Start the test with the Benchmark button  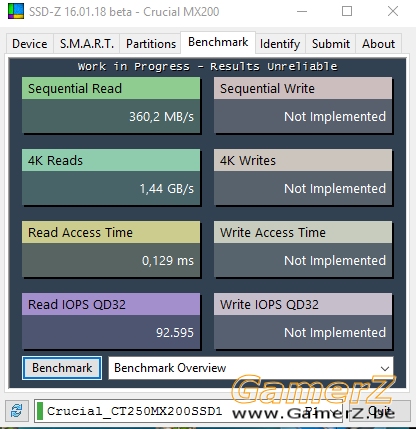click(x=62, y=368)
